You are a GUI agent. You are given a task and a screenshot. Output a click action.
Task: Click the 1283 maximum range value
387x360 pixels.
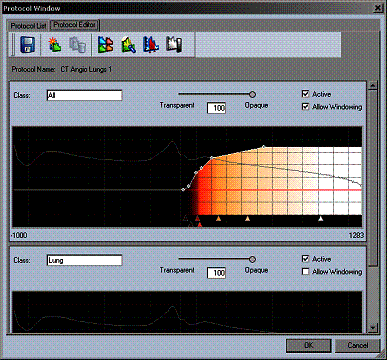point(356,235)
